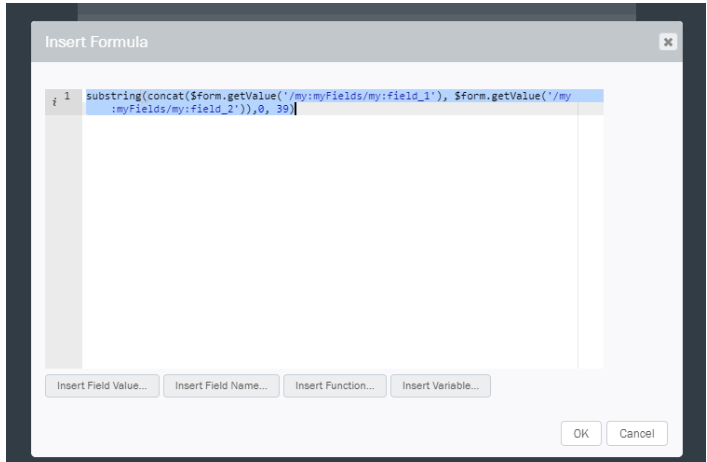Confirm the formula with OK
Screen dimensions: 707x462
[x=580, y=434]
